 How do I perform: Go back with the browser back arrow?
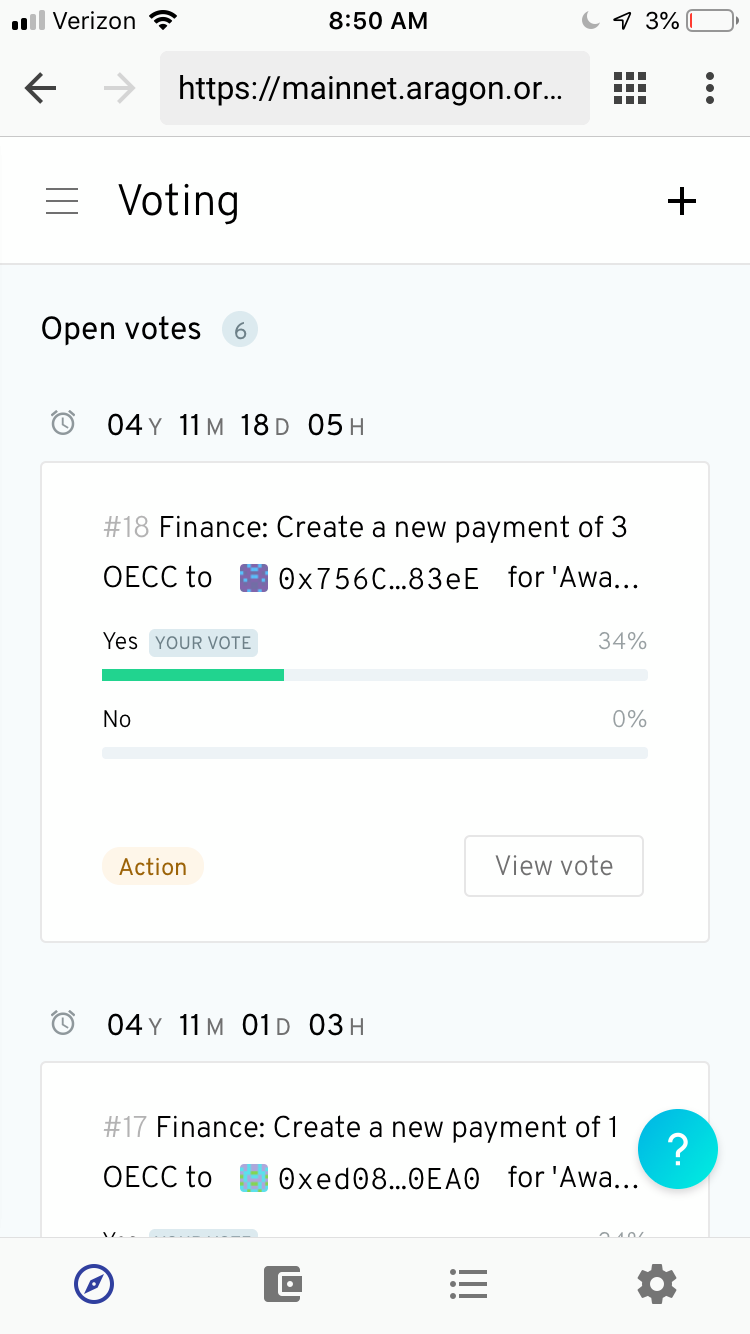(40, 89)
